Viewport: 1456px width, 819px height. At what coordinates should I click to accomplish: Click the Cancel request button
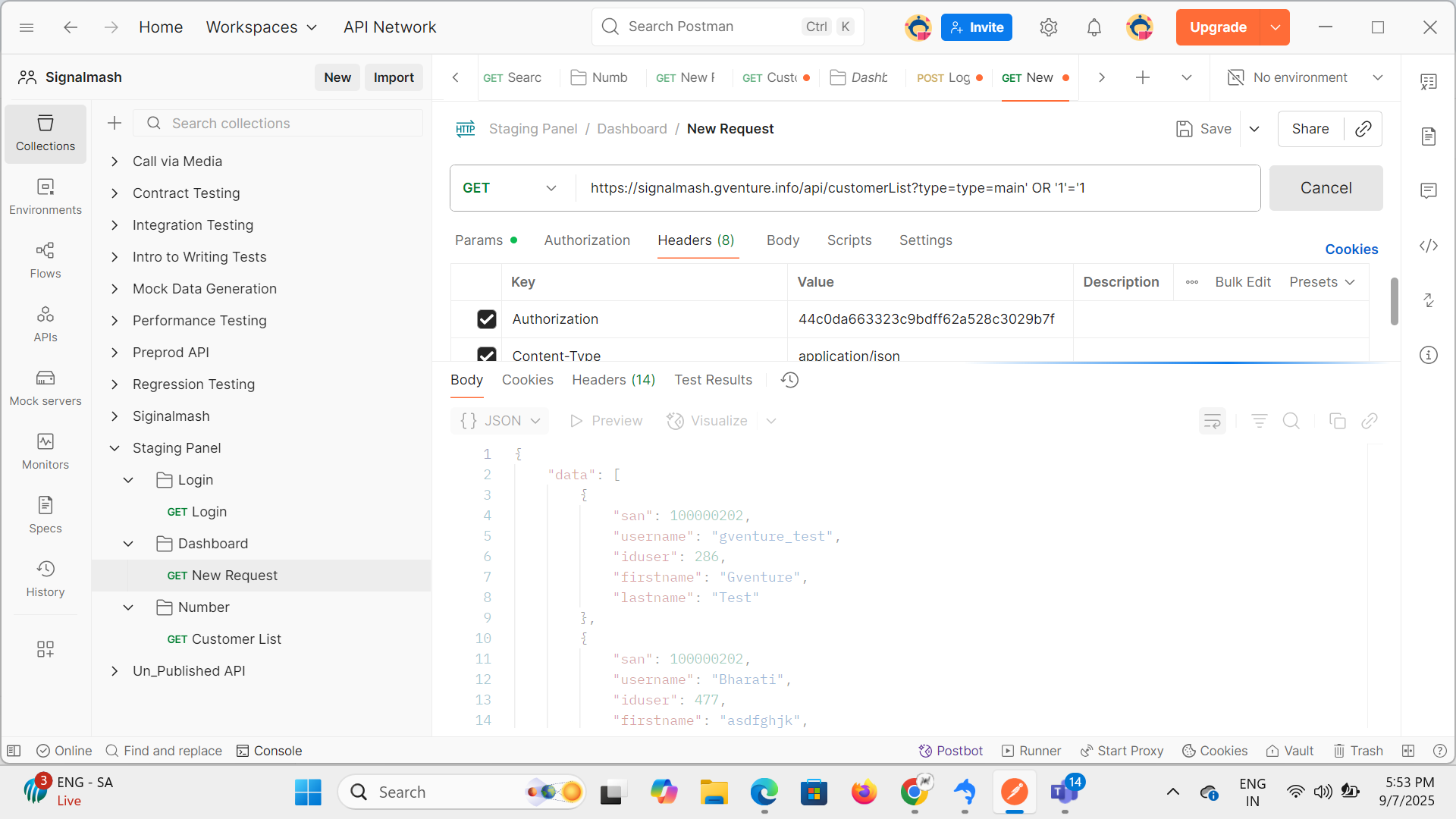[1326, 188]
